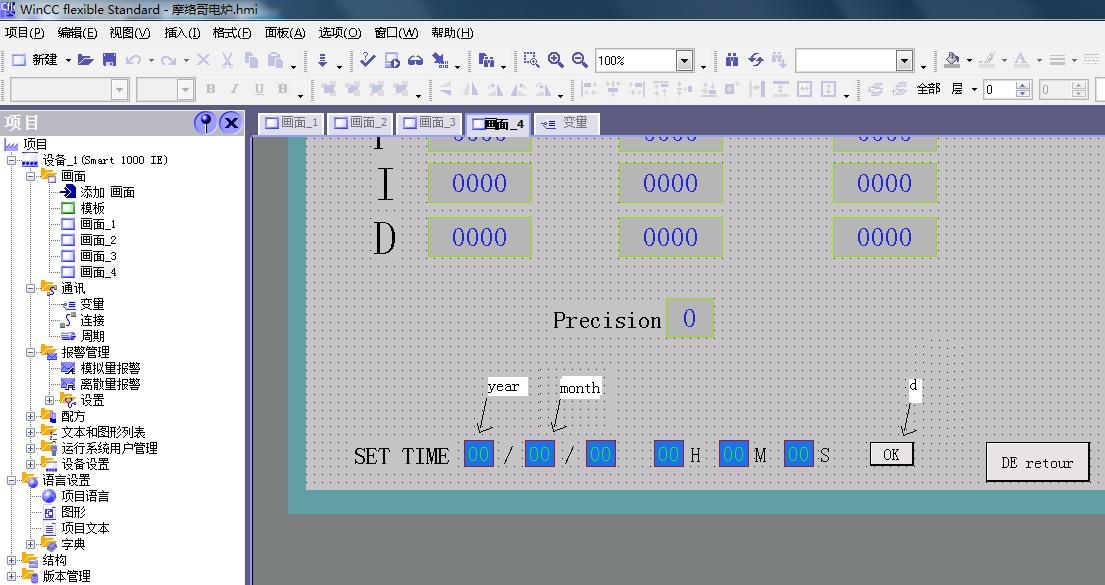Open the 选项(O) menu
1105x585 pixels.
340,32
